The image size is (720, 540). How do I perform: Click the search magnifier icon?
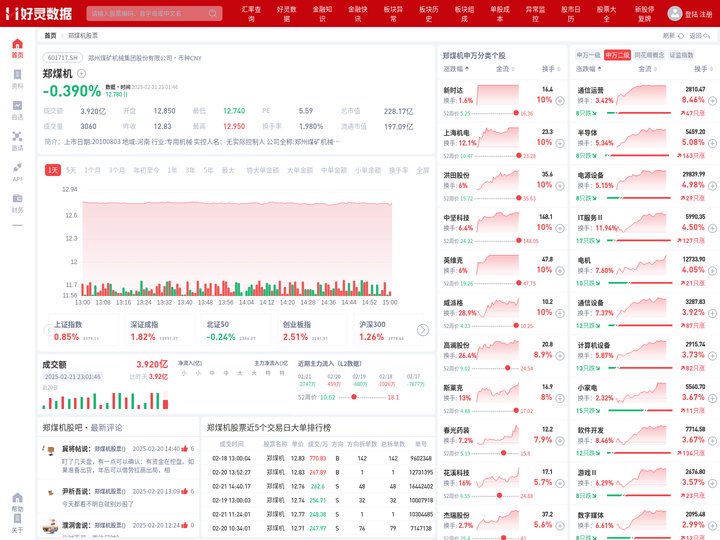tap(213, 13)
